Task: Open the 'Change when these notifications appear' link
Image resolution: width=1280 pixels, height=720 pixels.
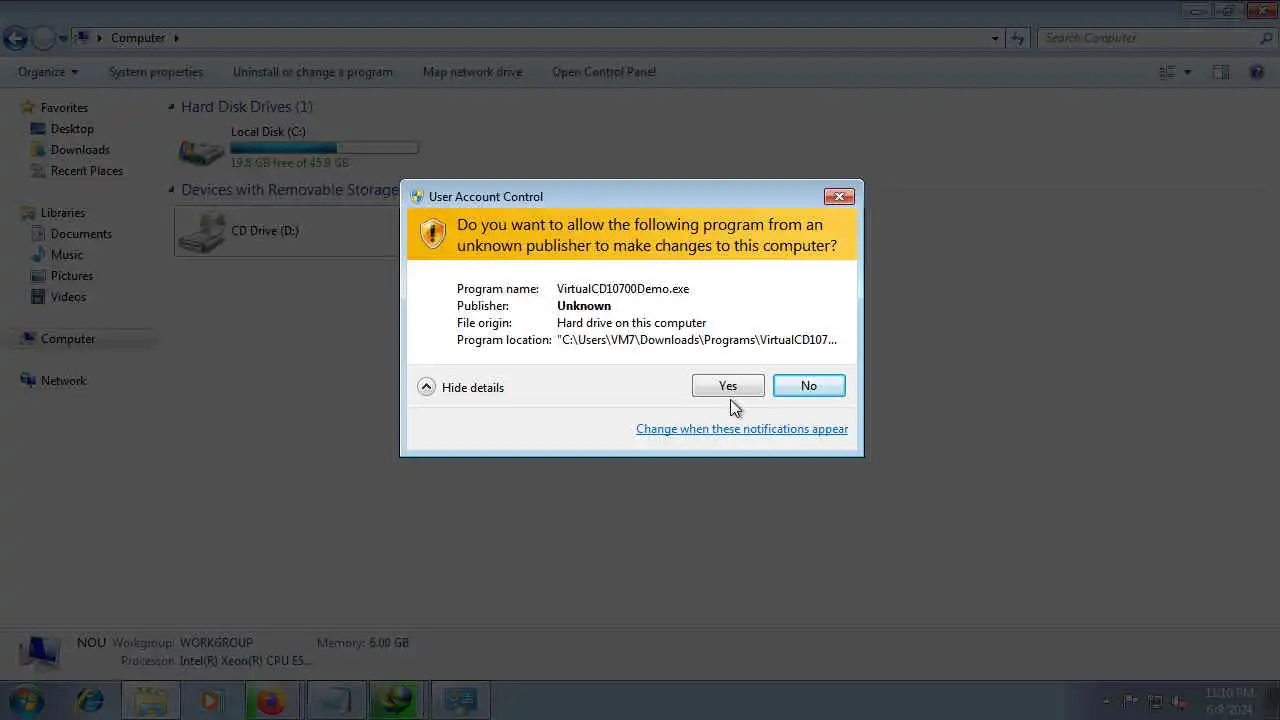Action: [x=742, y=429]
